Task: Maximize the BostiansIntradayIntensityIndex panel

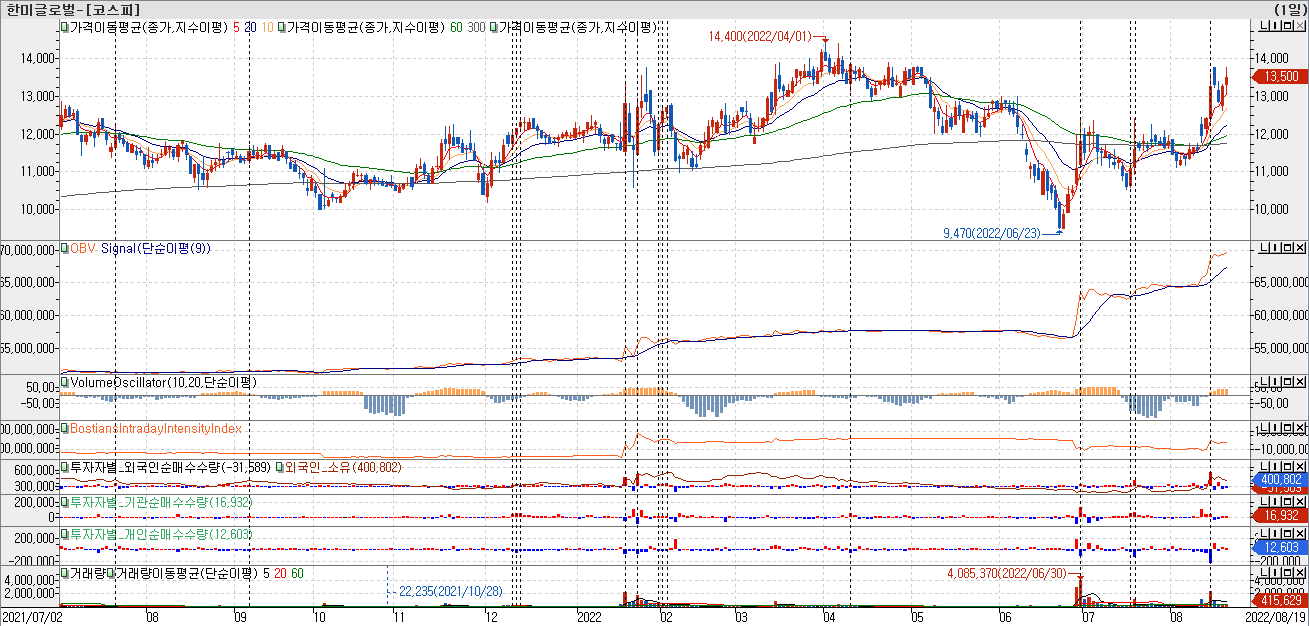Action: tap(1288, 428)
